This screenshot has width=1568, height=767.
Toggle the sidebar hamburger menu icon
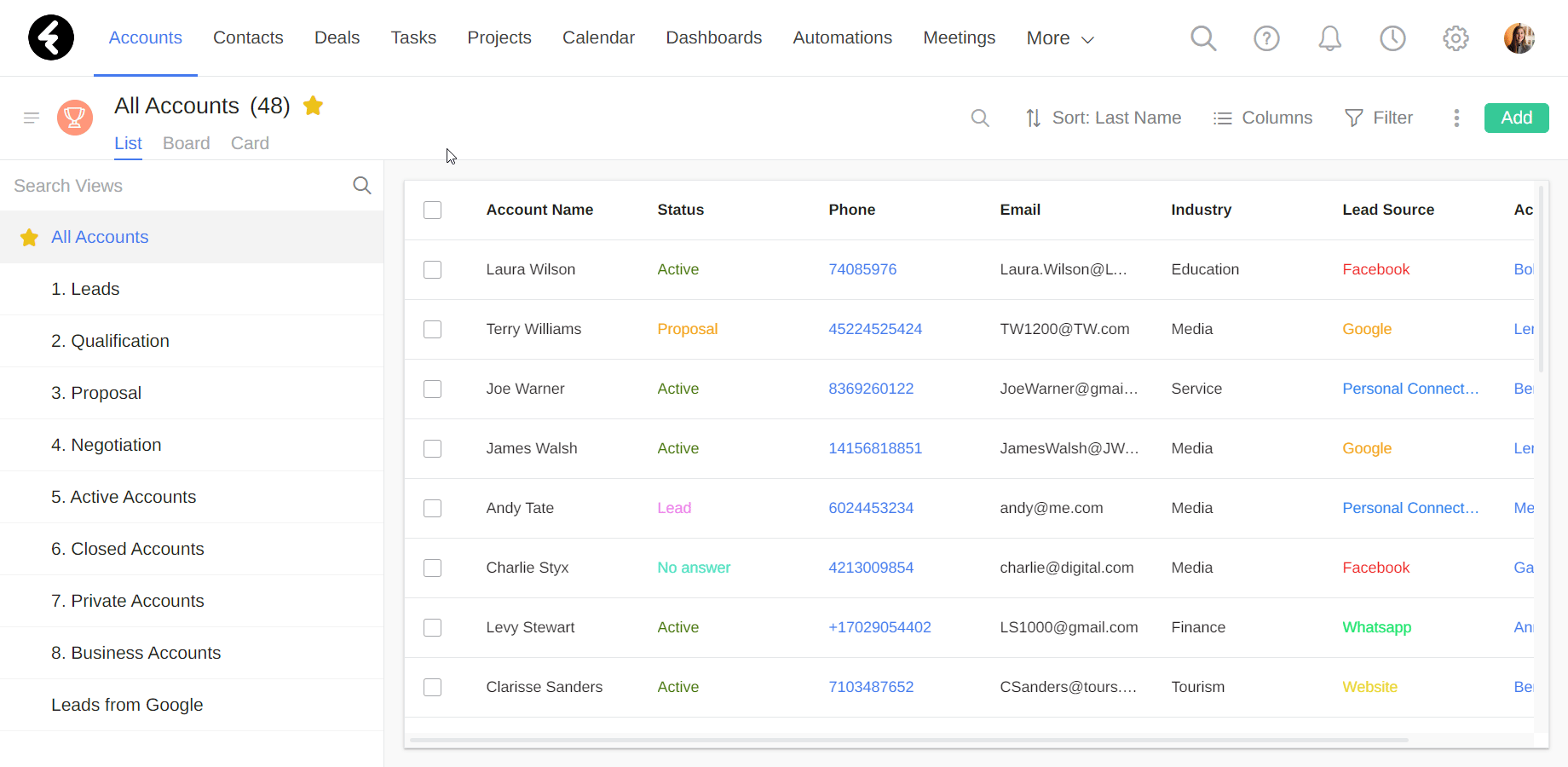pyautogui.click(x=32, y=118)
